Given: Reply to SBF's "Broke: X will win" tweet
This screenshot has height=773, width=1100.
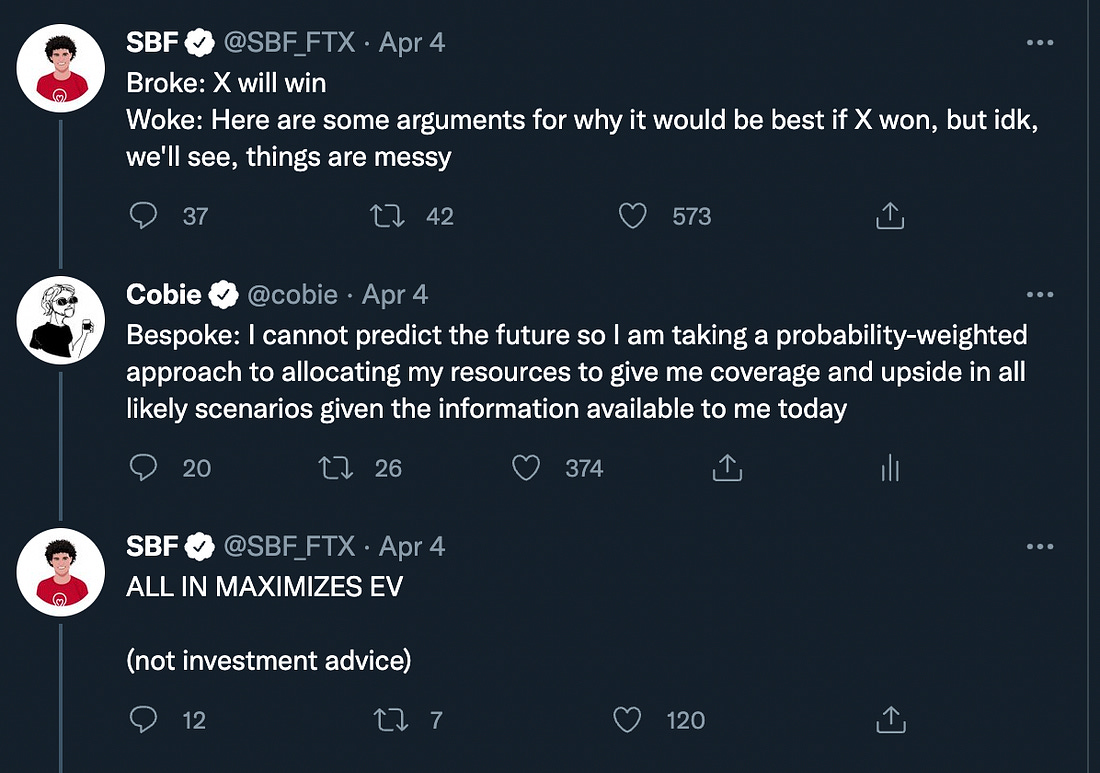Looking at the screenshot, I should (x=144, y=215).
